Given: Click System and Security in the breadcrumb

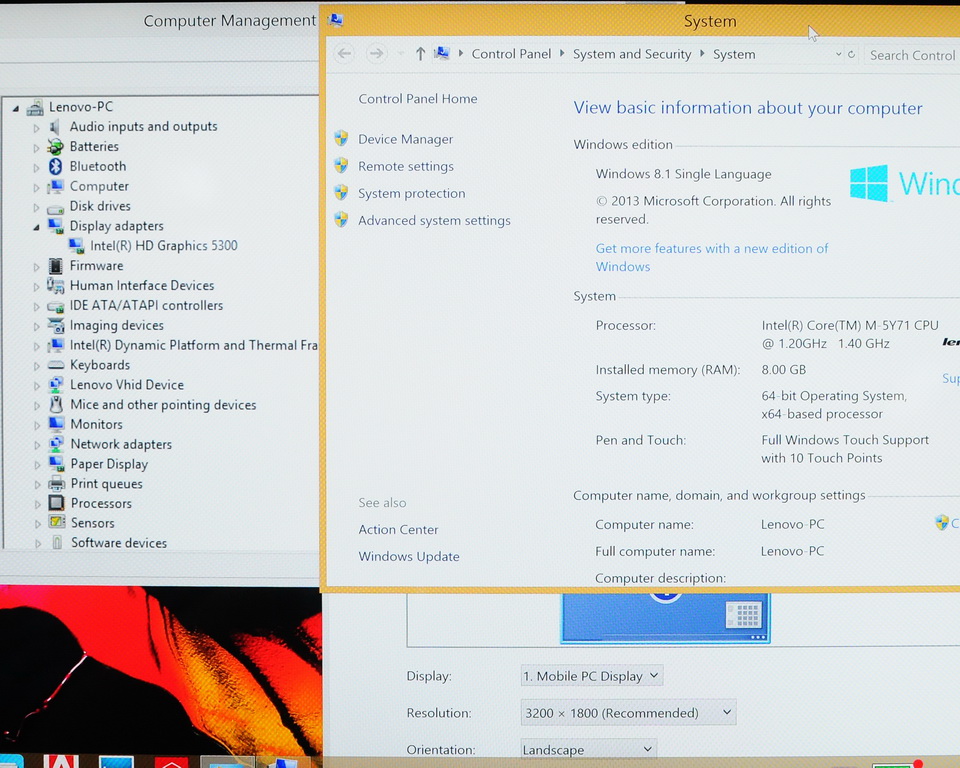Looking at the screenshot, I should tap(632, 54).
